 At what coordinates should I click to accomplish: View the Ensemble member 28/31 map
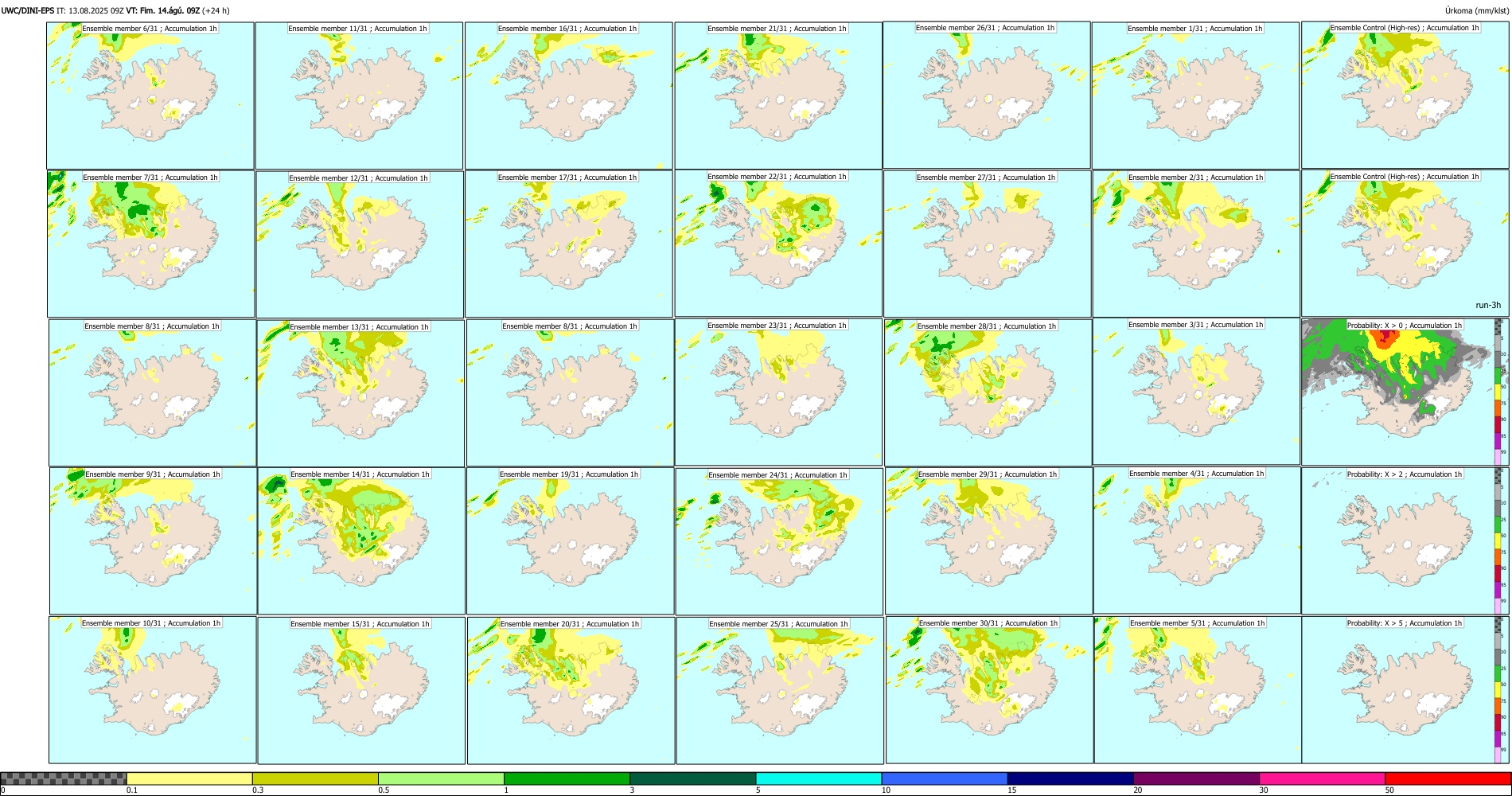[x=988, y=392]
